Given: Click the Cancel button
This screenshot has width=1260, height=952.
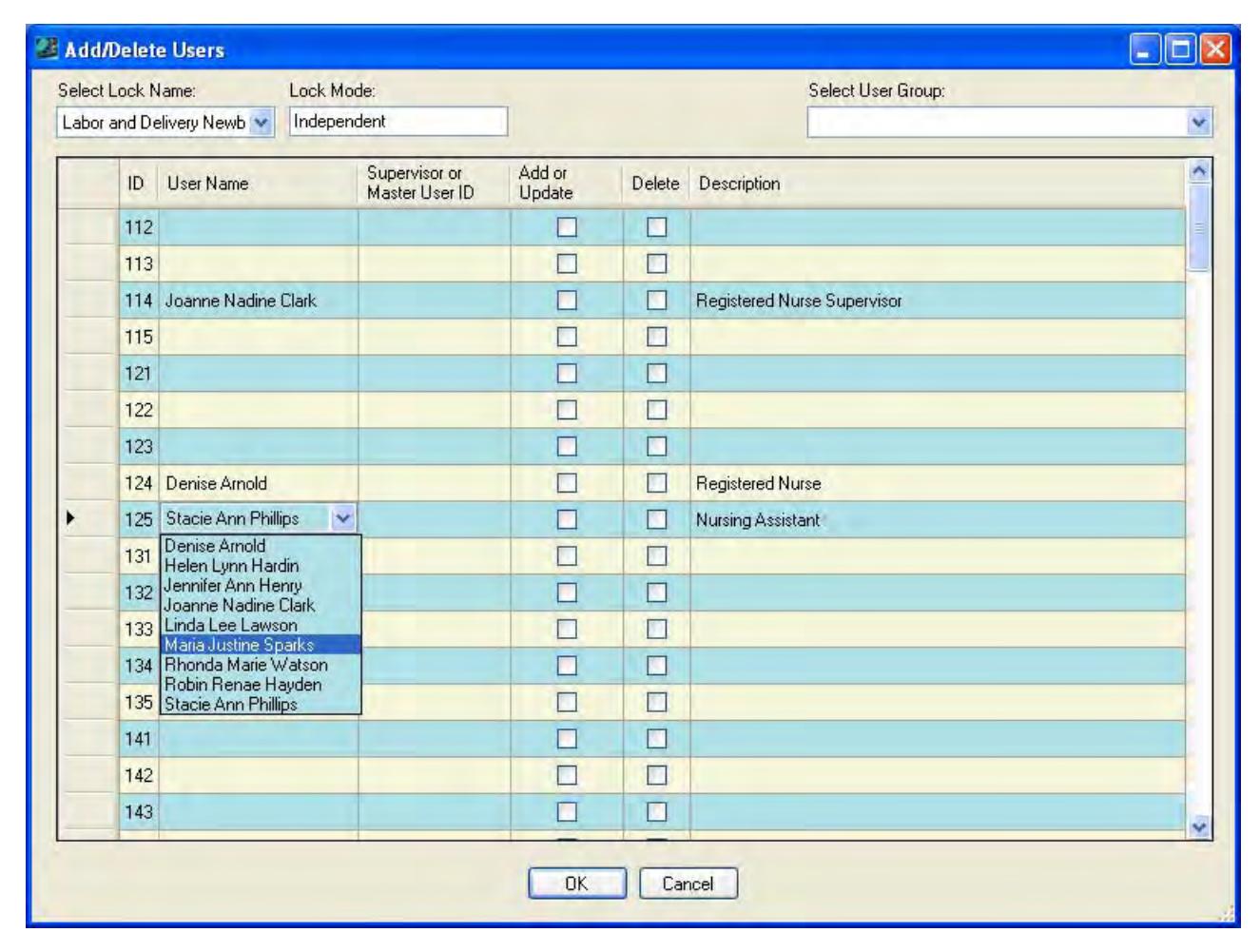Looking at the screenshot, I should [688, 884].
